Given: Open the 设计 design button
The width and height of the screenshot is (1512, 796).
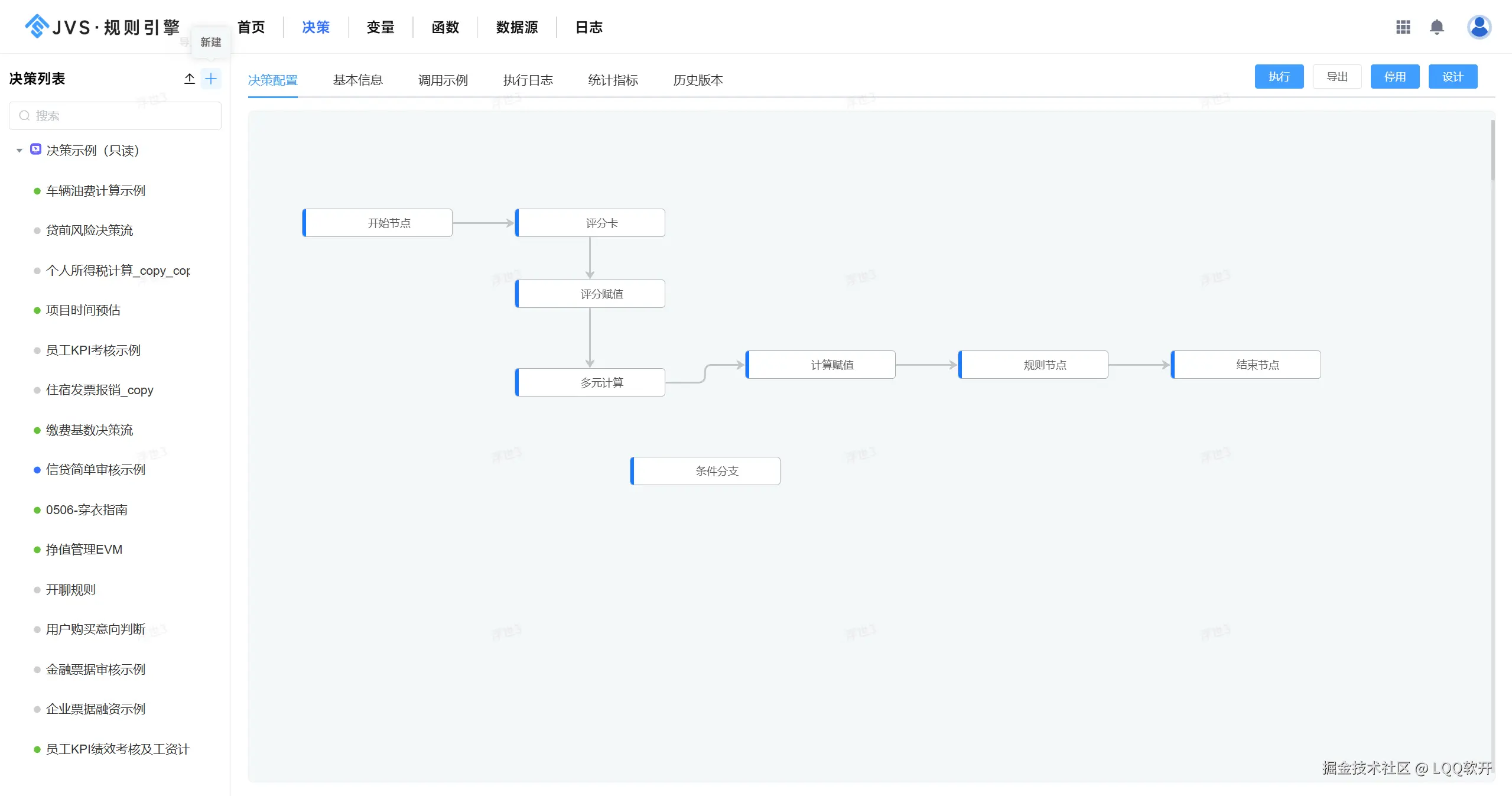Looking at the screenshot, I should pyautogui.click(x=1452, y=77).
